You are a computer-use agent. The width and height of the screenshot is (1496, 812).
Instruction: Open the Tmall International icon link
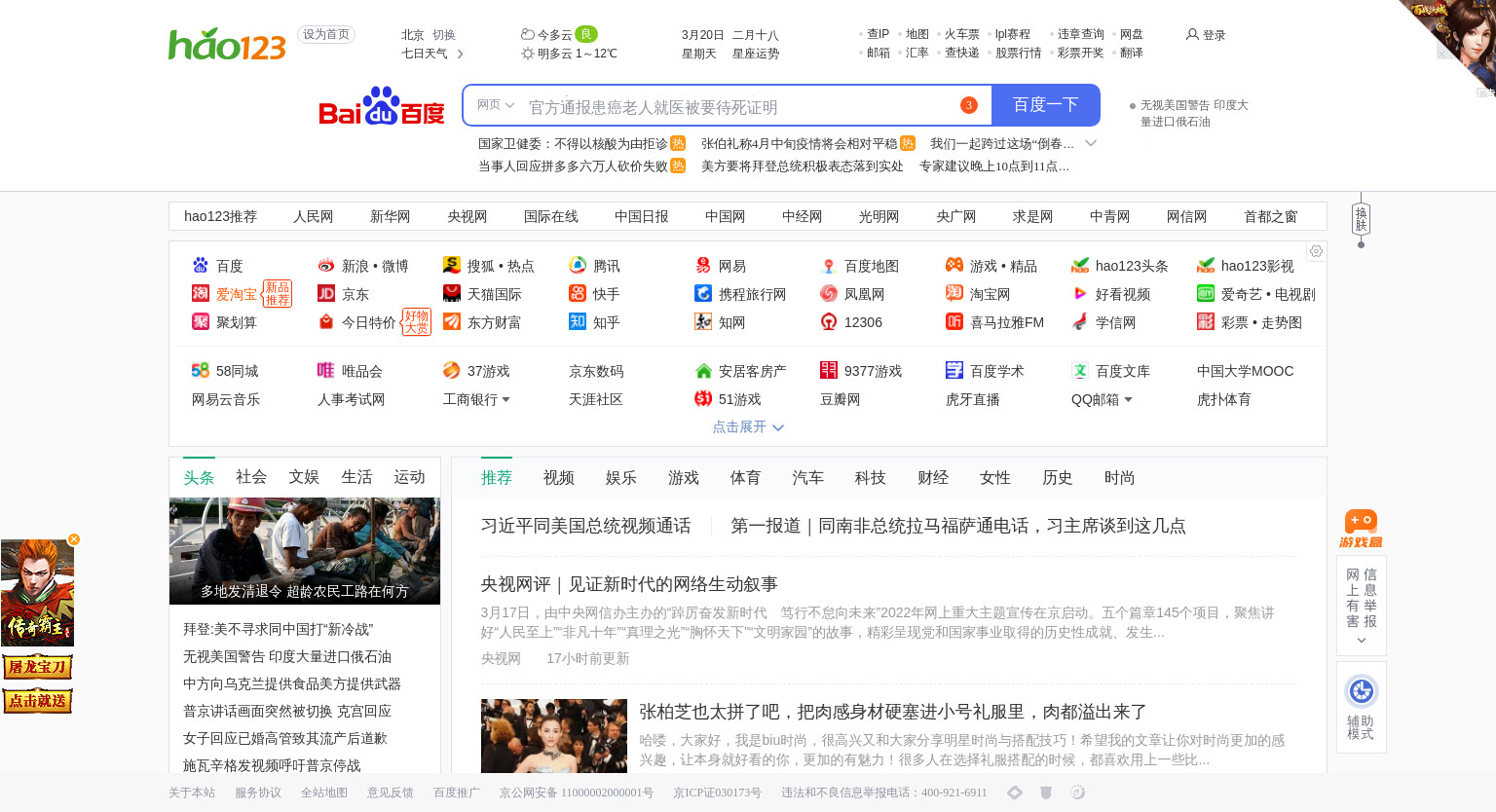tap(451, 293)
